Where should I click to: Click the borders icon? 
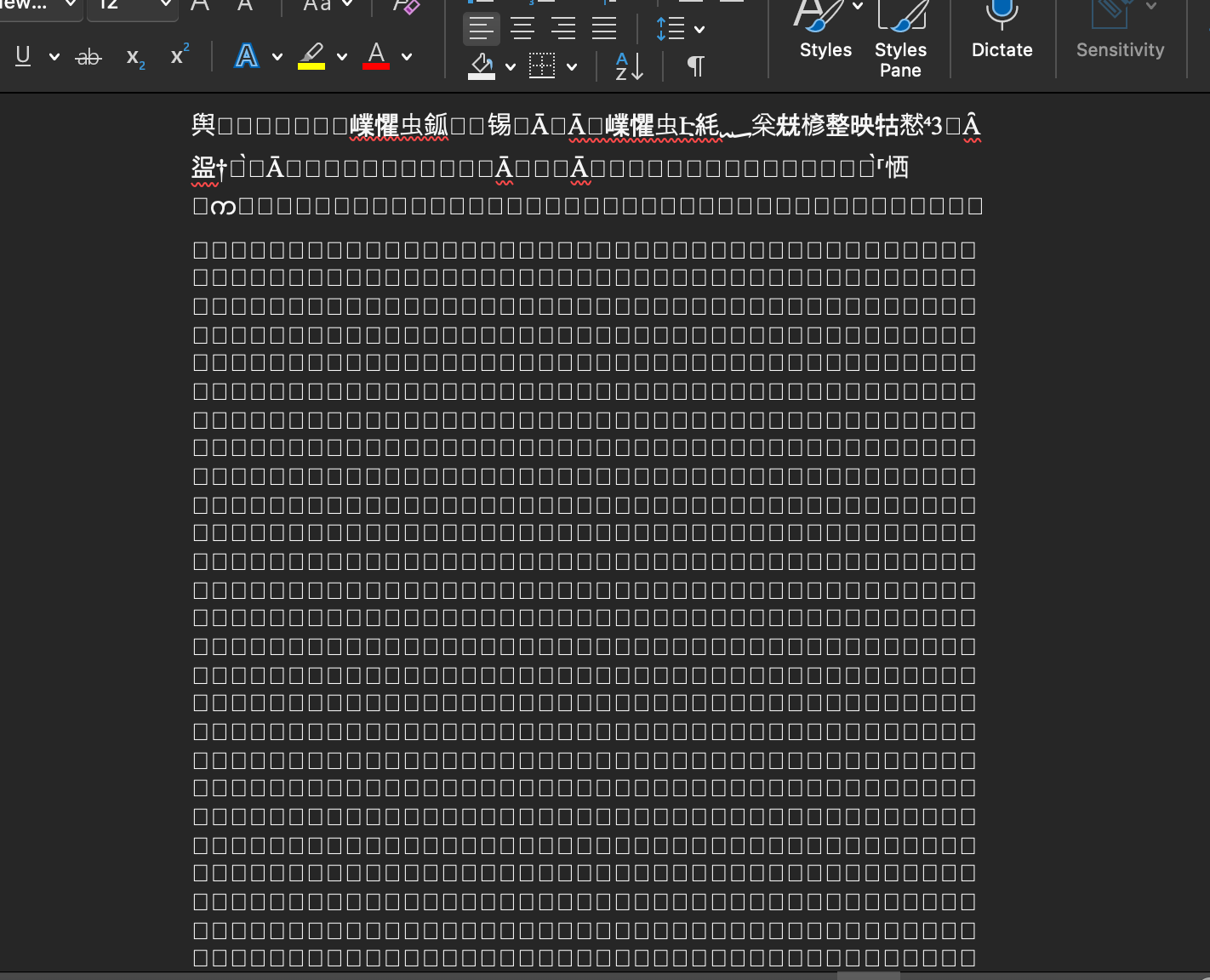pyautogui.click(x=542, y=66)
